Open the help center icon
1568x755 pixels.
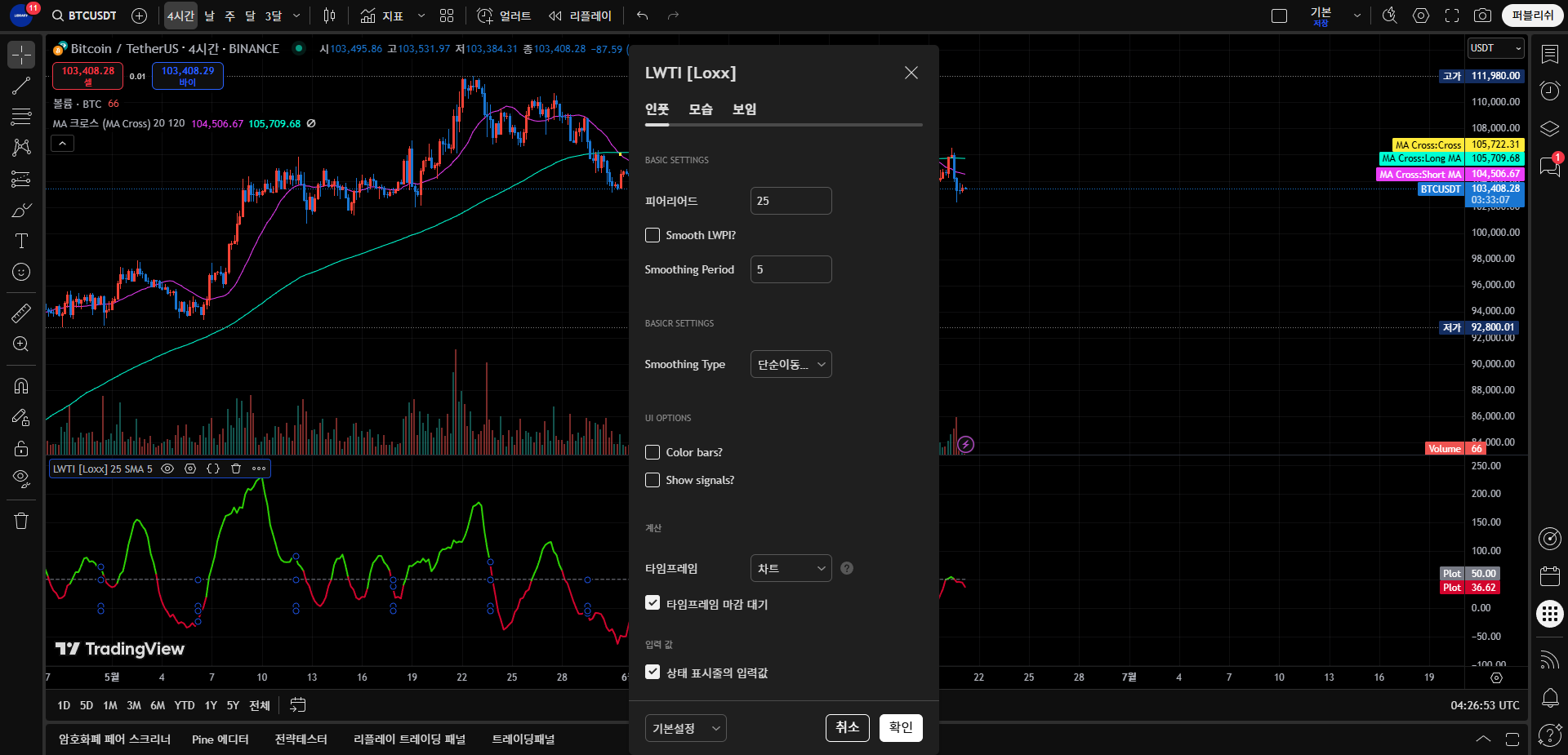1549,735
